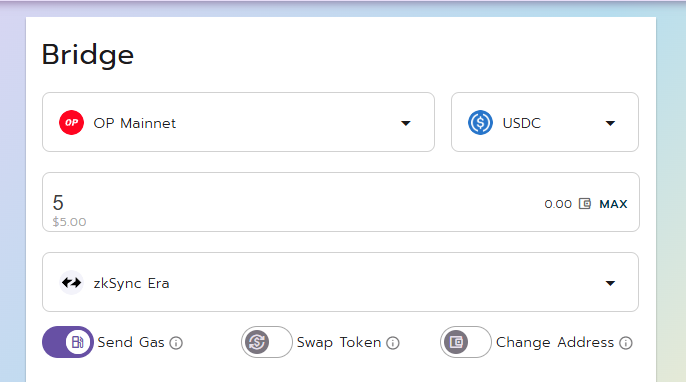Click the Send Gas label
This screenshot has width=686, height=382.
click(x=131, y=342)
